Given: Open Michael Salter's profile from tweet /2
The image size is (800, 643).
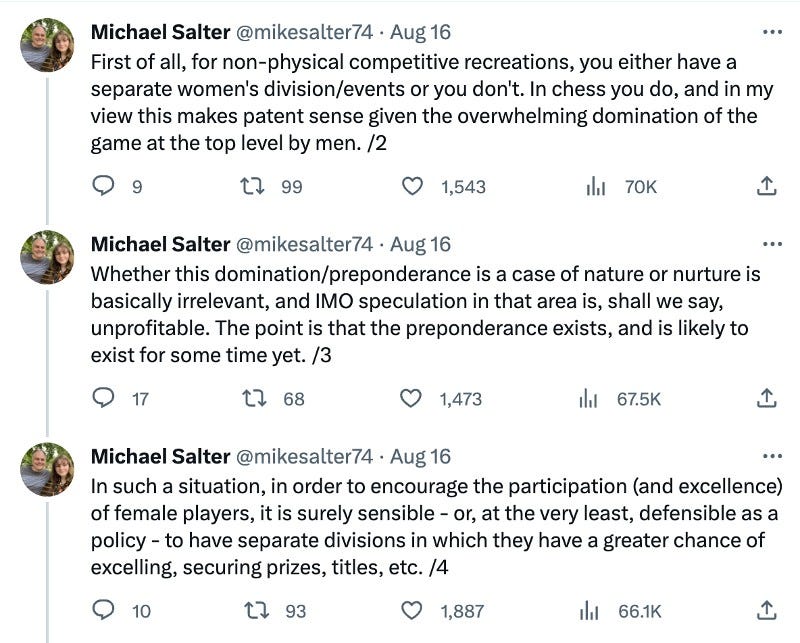Looking at the screenshot, I should pyautogui.click(x=159, y=30).
